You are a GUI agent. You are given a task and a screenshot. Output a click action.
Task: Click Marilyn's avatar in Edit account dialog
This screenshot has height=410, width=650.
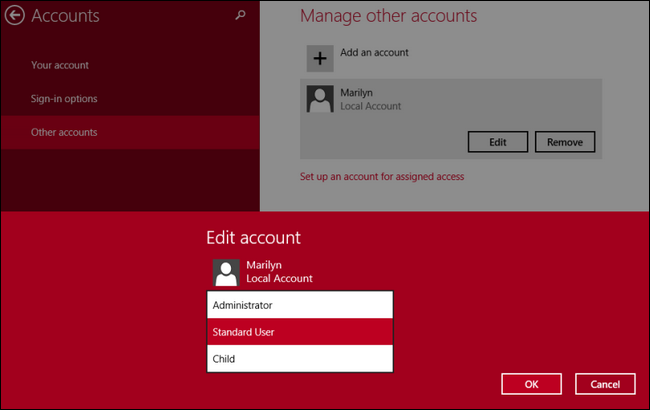click(x=226, y=272)
